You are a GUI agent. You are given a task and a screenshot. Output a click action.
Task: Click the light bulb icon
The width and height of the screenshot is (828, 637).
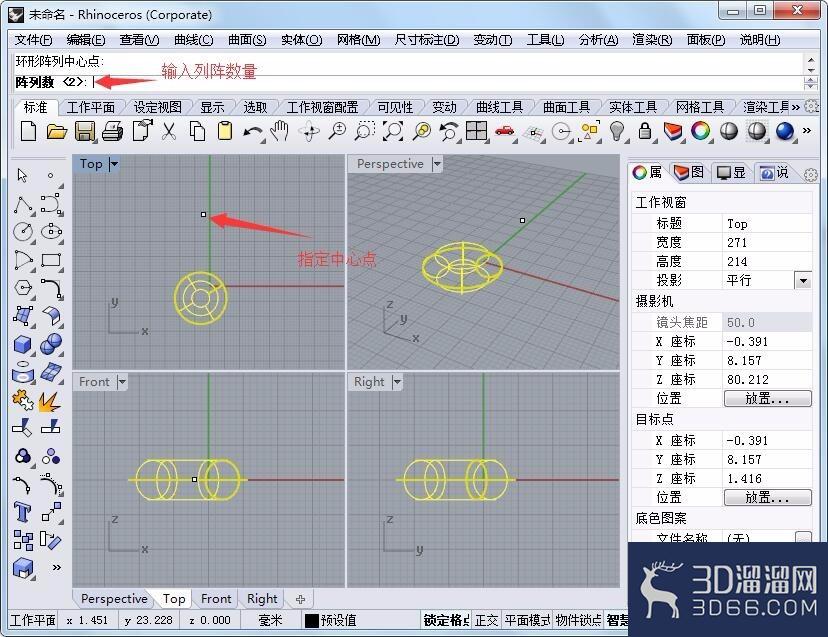(x=617, y=130)
